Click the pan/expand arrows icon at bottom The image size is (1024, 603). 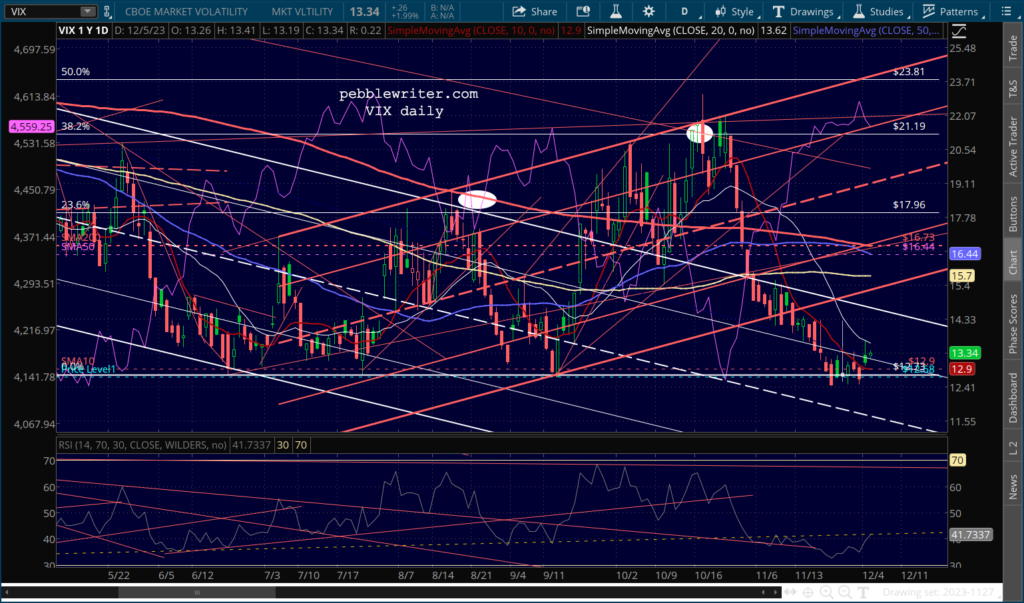pos(790,593)
